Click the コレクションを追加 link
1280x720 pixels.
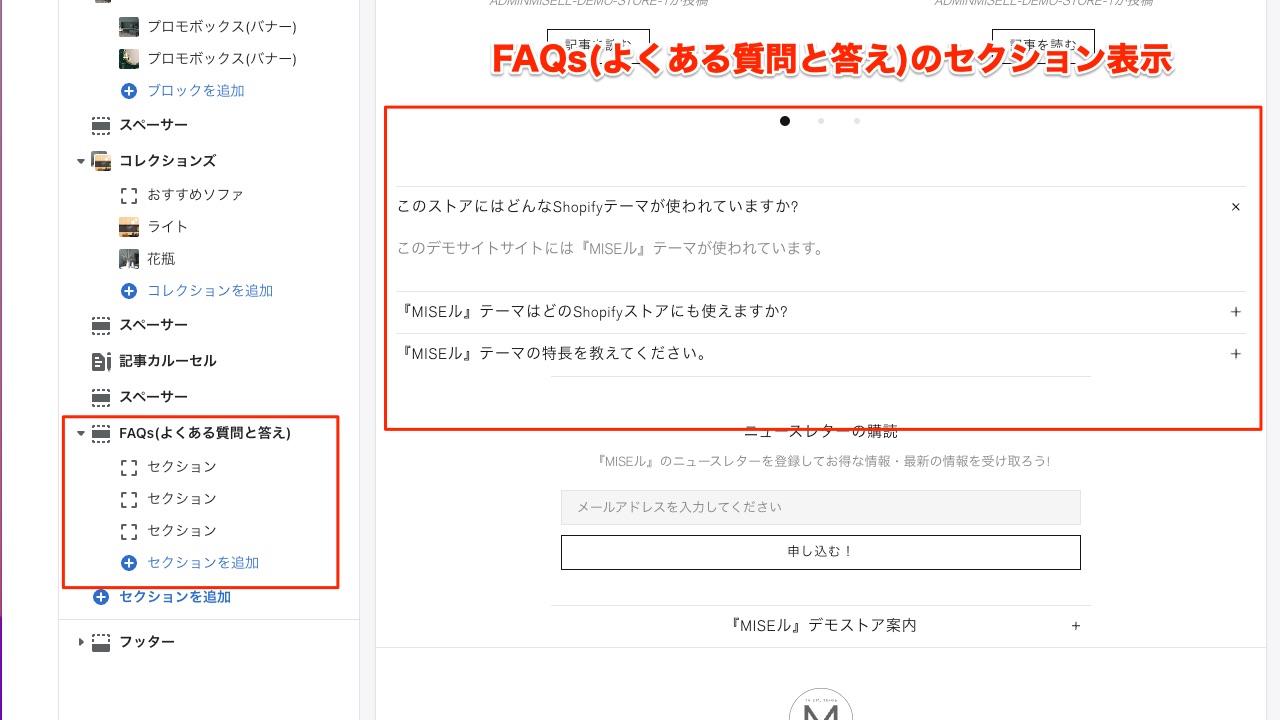coord(210,291)
